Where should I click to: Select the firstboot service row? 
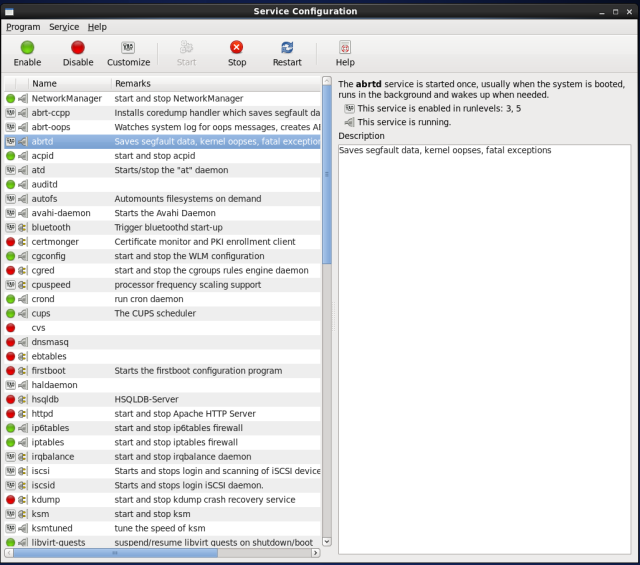coord(162,371)
